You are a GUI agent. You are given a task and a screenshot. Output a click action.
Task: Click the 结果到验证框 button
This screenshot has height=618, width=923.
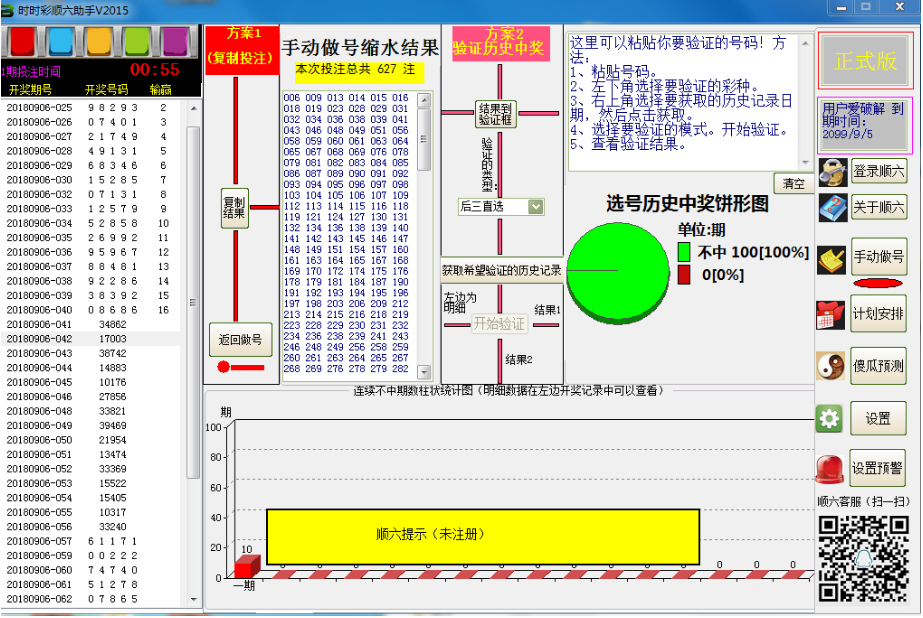click(496, 115)
